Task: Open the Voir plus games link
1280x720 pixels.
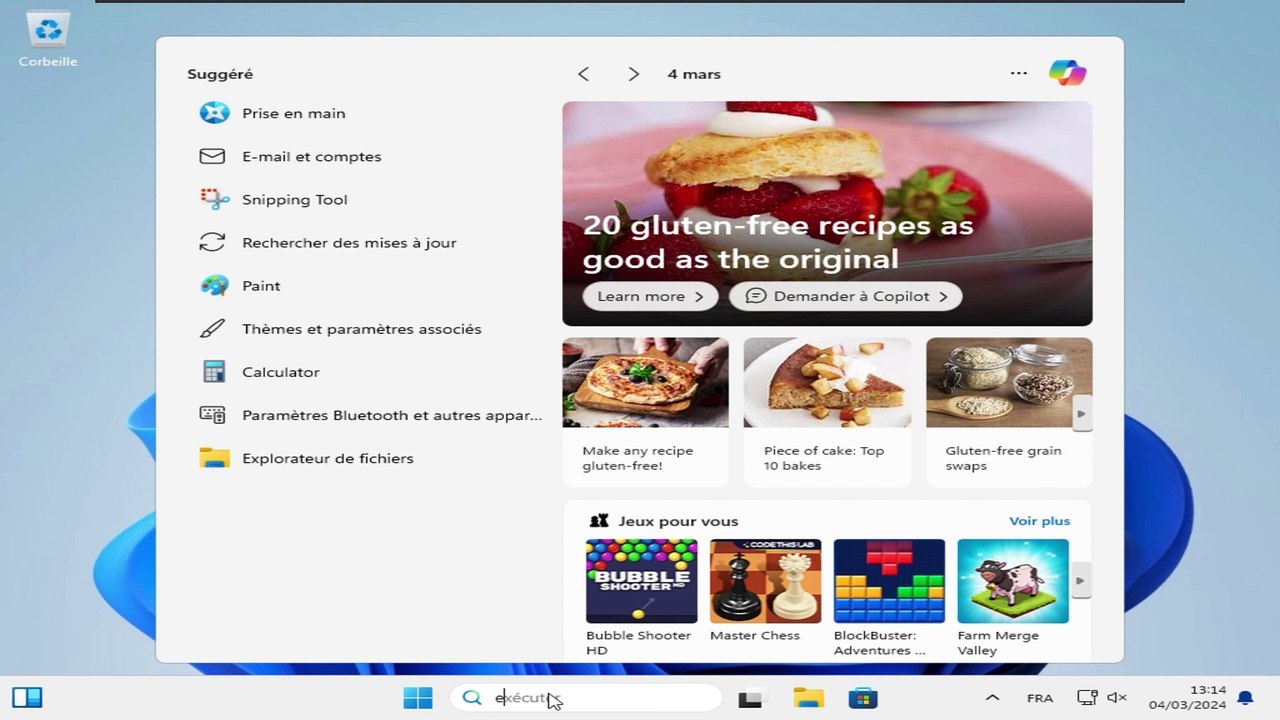Action: tap(1040, 521)
